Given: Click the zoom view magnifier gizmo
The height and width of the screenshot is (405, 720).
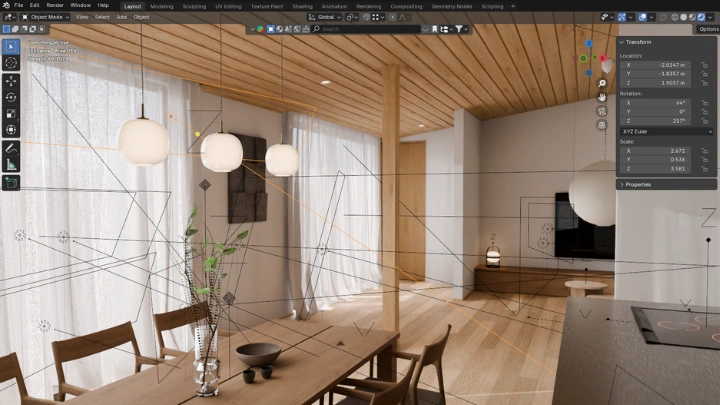Looking at the screenshot, I should coord(602,84).
